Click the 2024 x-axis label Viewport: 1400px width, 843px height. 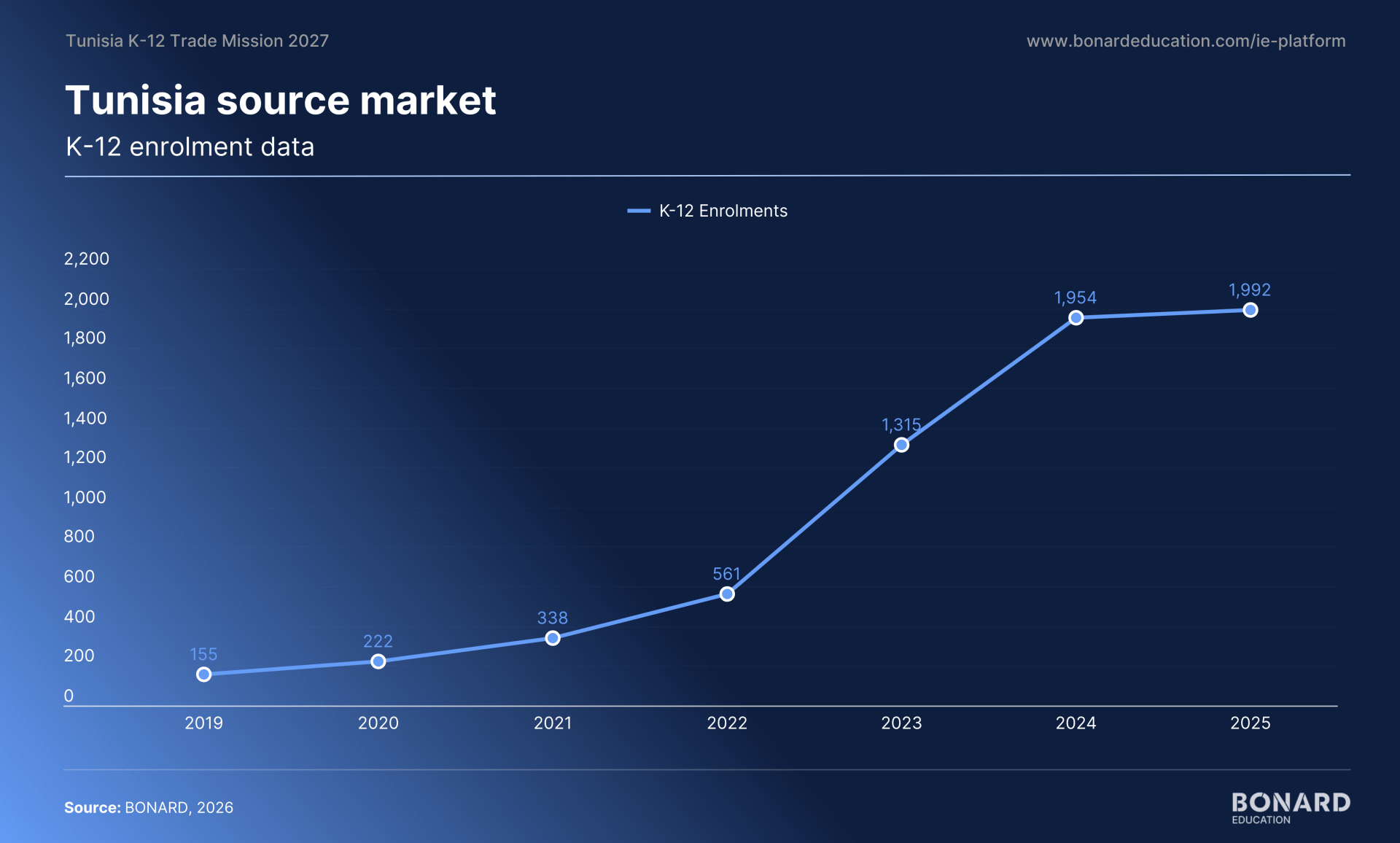pos(1076,723)
